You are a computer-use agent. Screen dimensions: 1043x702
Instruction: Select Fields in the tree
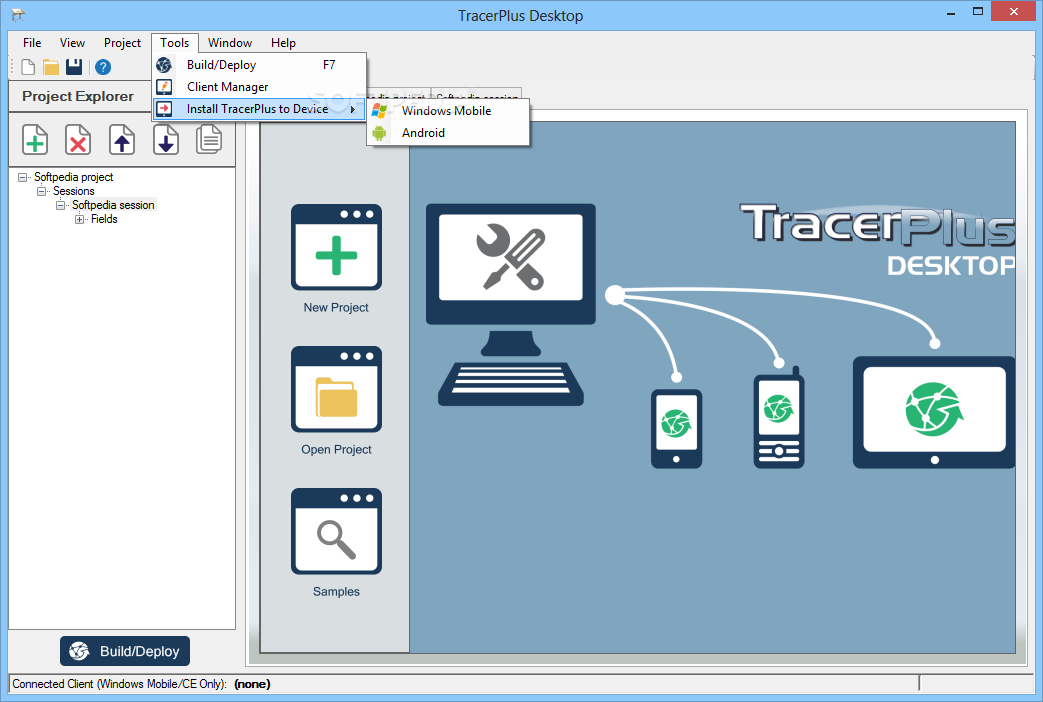[x=104, y=219]
